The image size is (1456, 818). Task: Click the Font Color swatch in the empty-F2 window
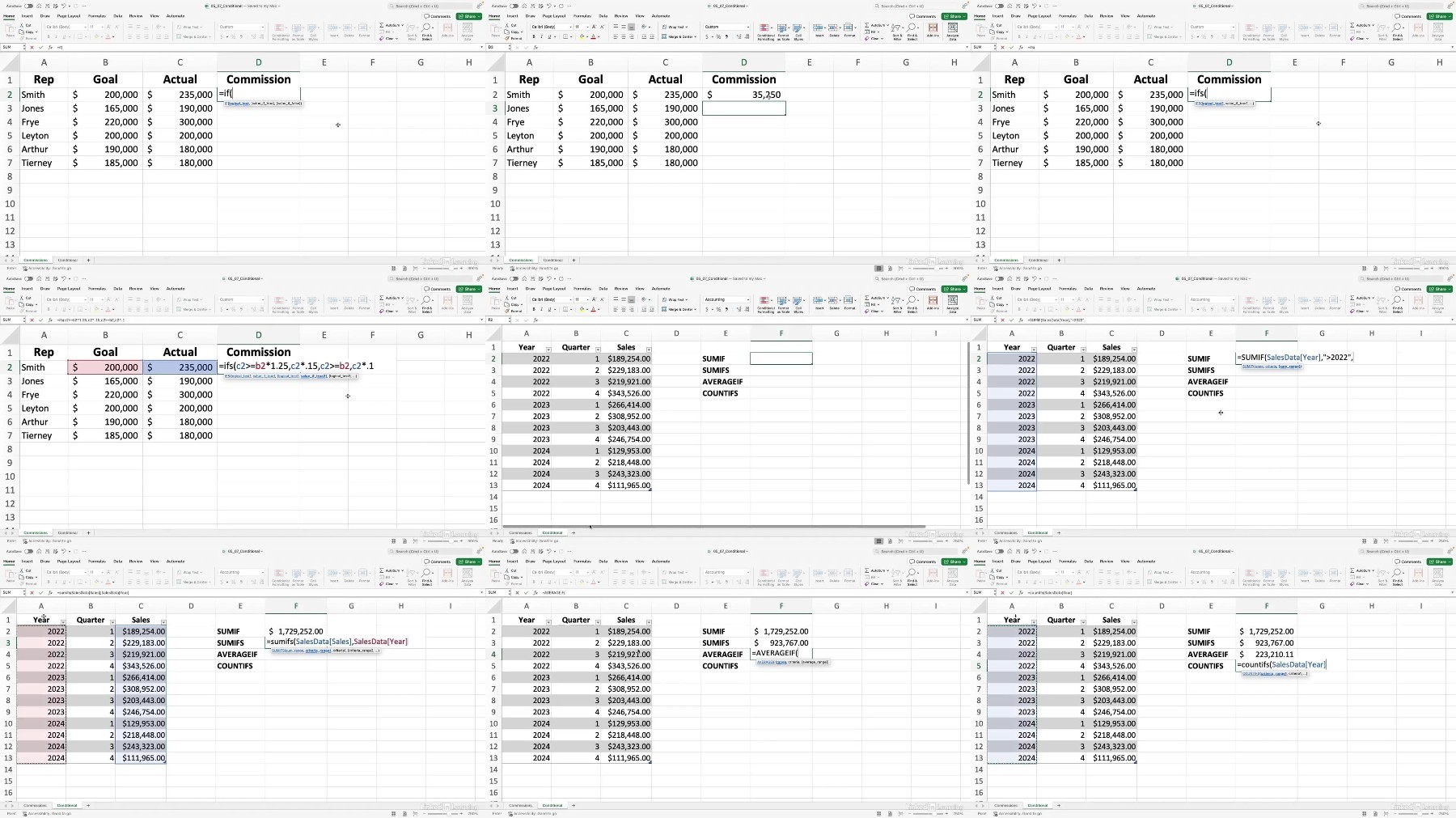593,309
